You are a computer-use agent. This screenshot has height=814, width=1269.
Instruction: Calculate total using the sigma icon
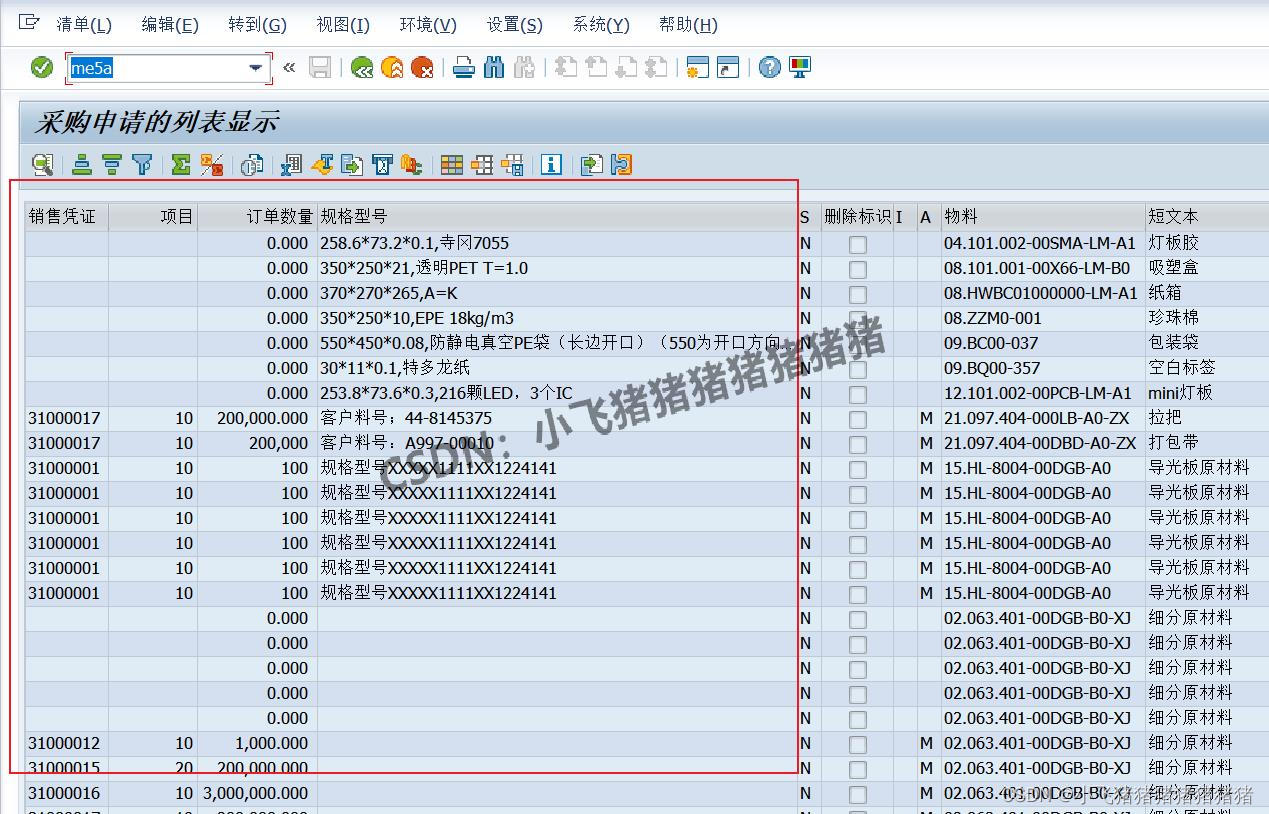pos(181,164)
